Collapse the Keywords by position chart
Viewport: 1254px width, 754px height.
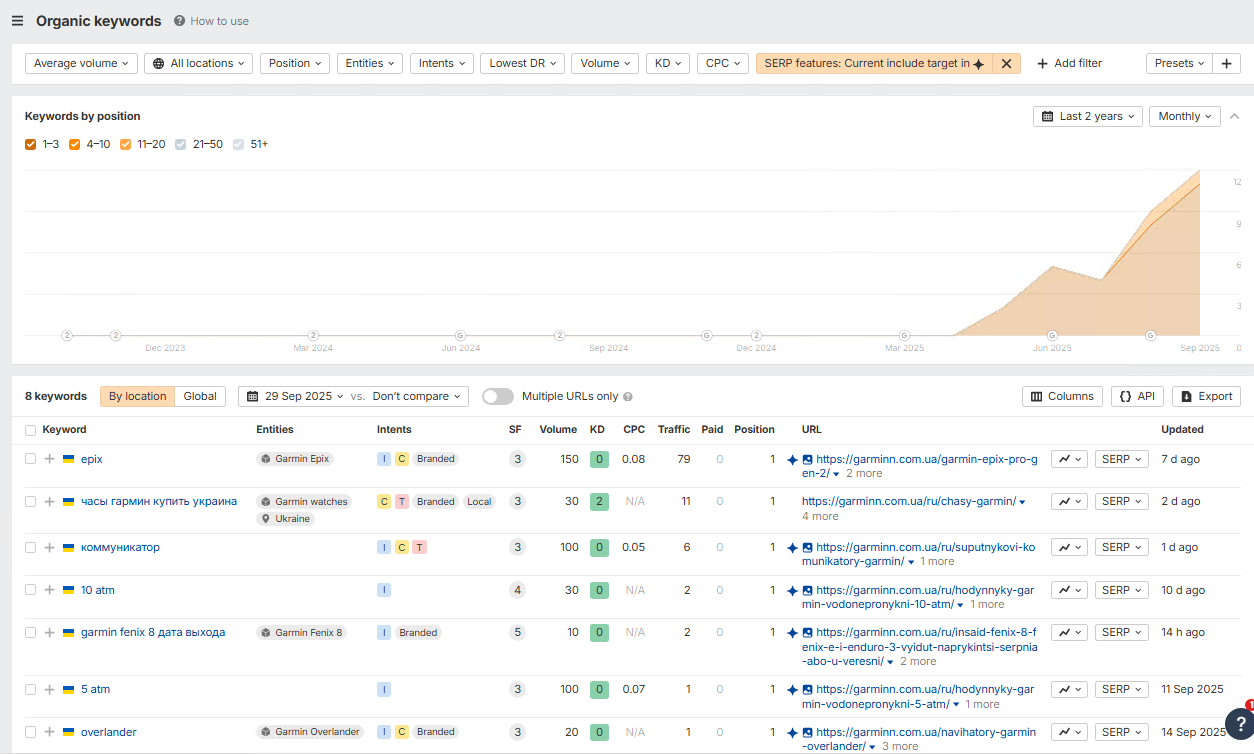click(x=1235, y=116)
